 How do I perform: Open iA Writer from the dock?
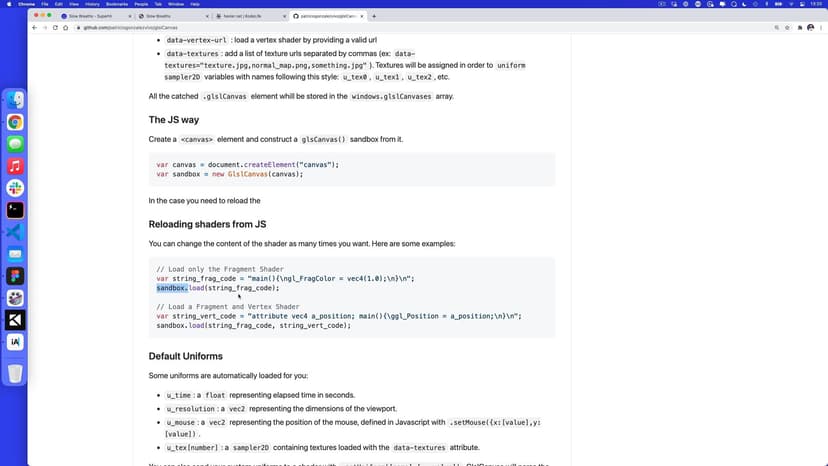(15, 342)
